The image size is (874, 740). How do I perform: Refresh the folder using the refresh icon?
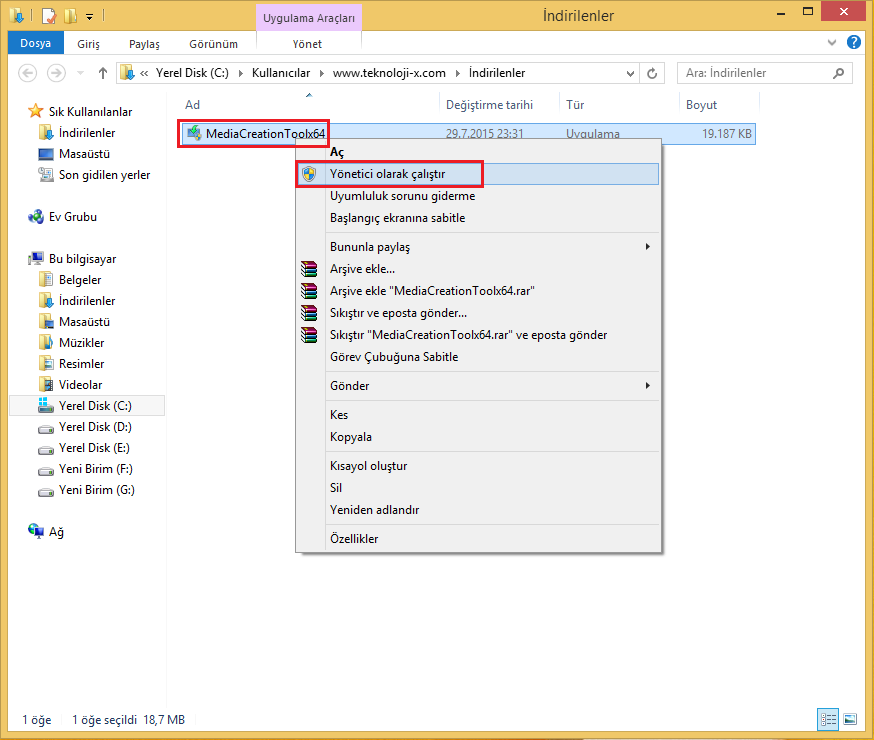tap(650, 73)
